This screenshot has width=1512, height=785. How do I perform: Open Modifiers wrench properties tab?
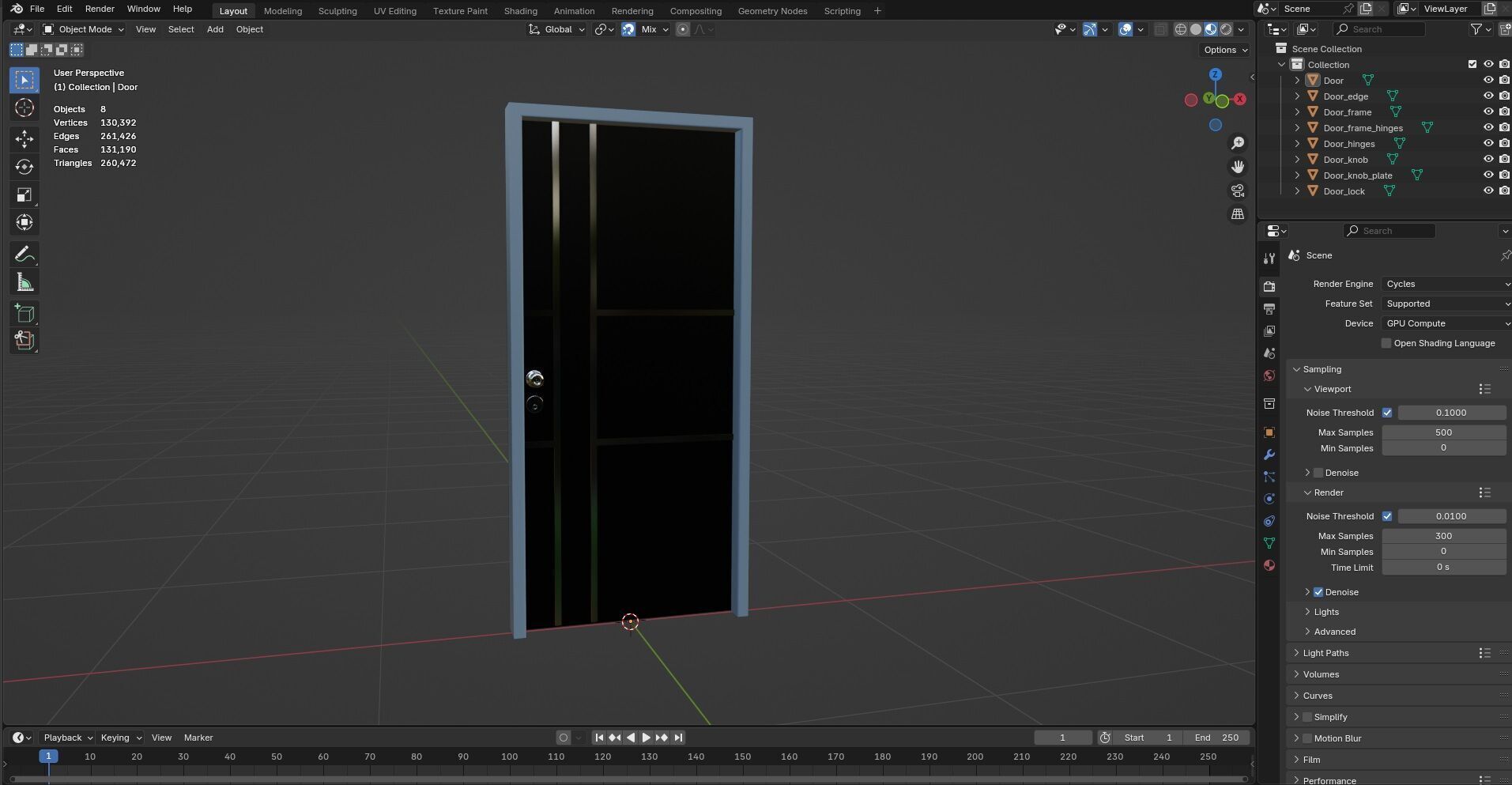[x=1269, y=455]
